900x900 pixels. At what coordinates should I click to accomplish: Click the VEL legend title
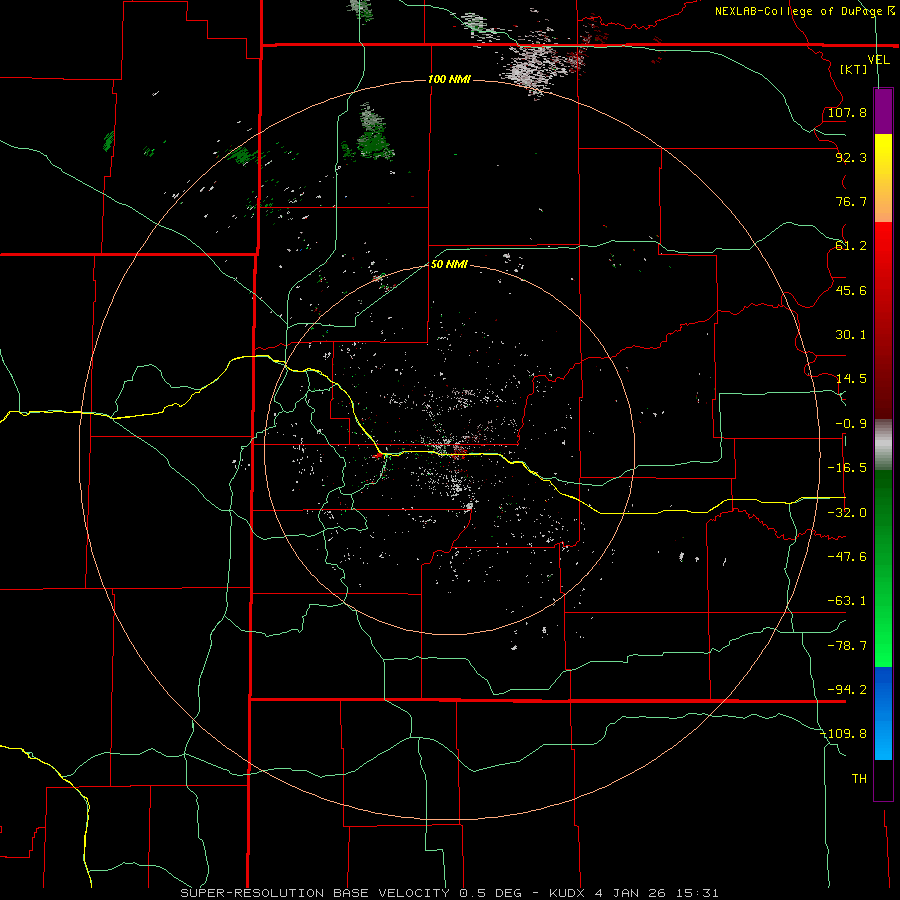(878, 60)
